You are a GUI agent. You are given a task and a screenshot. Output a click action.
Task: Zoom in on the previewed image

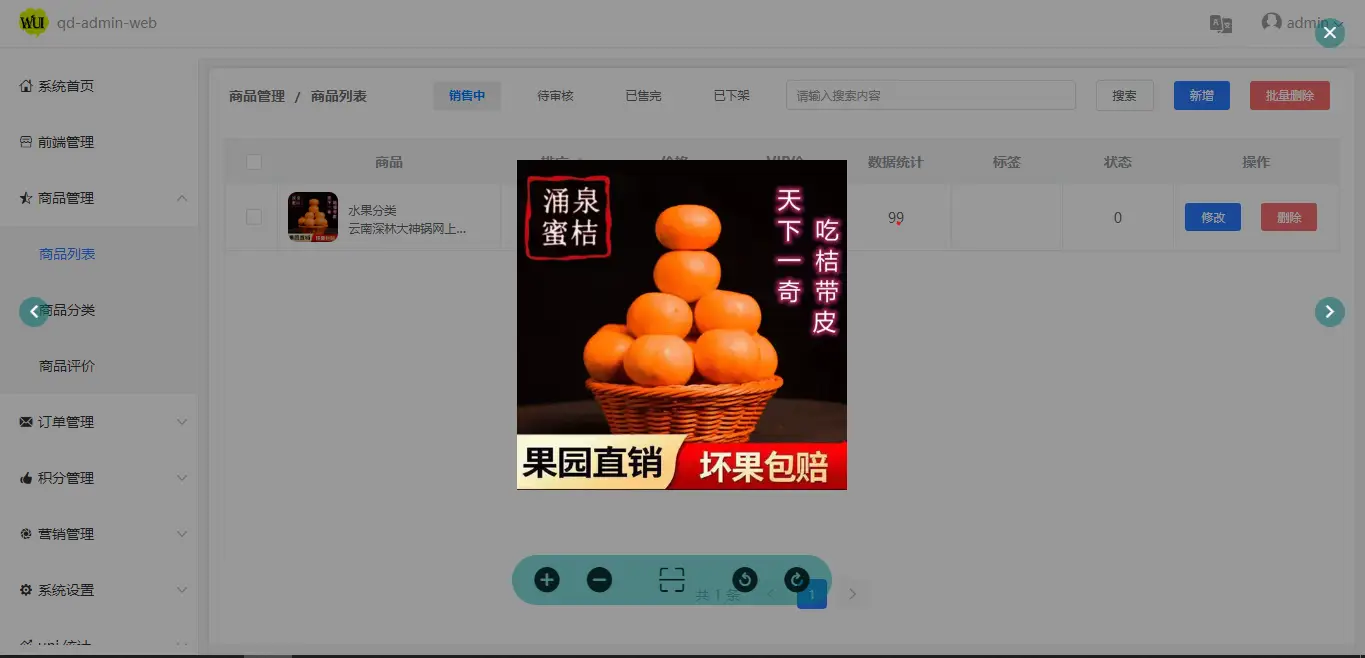[547, 580]
